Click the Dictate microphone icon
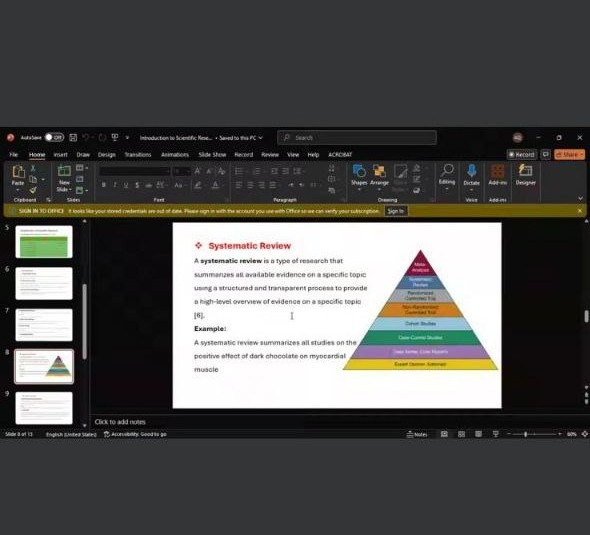 tap(471, 171)
